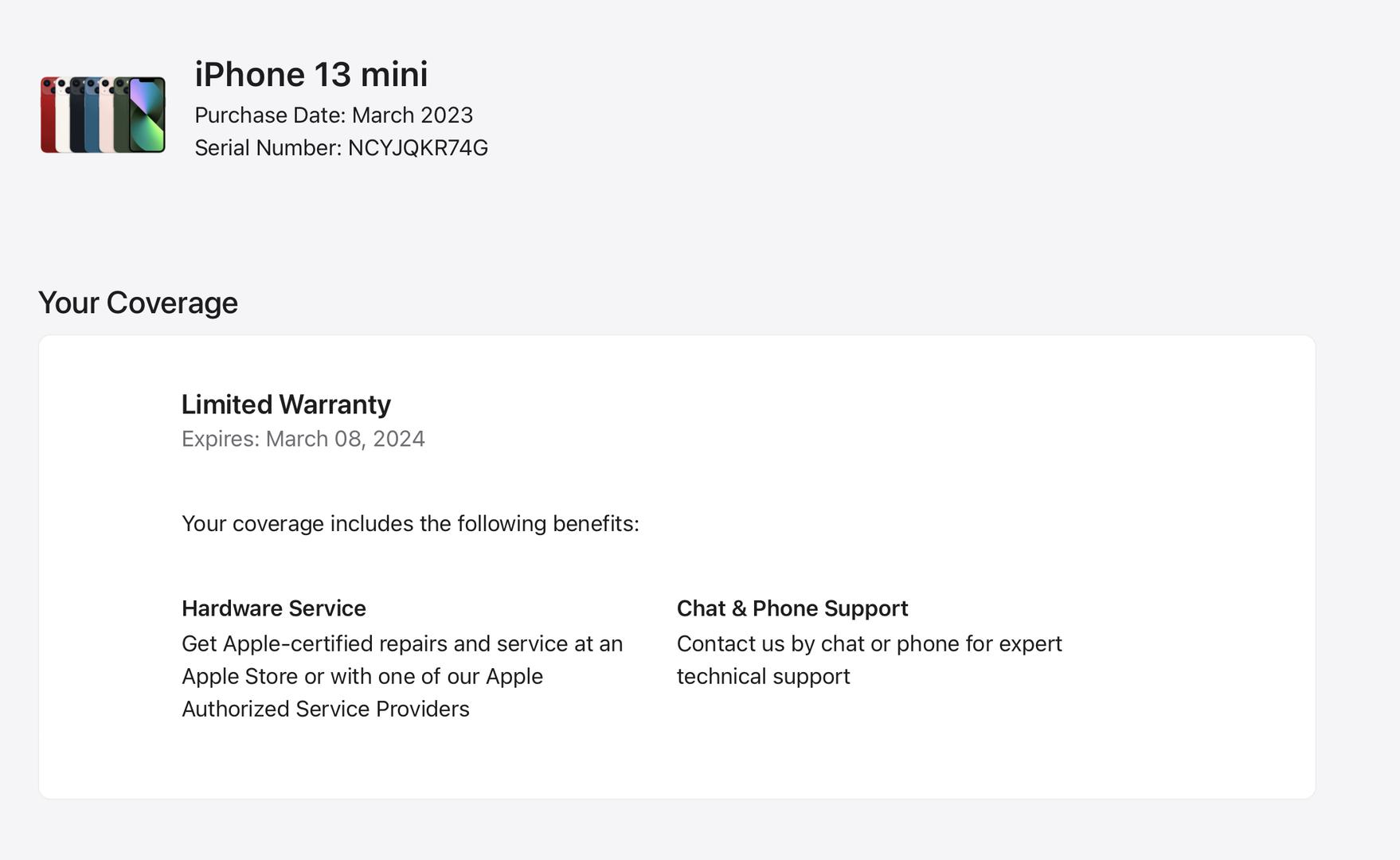1400x860 pixels.
Task: Click the Chat & Phone Support heading
Action: pos(792,608)
